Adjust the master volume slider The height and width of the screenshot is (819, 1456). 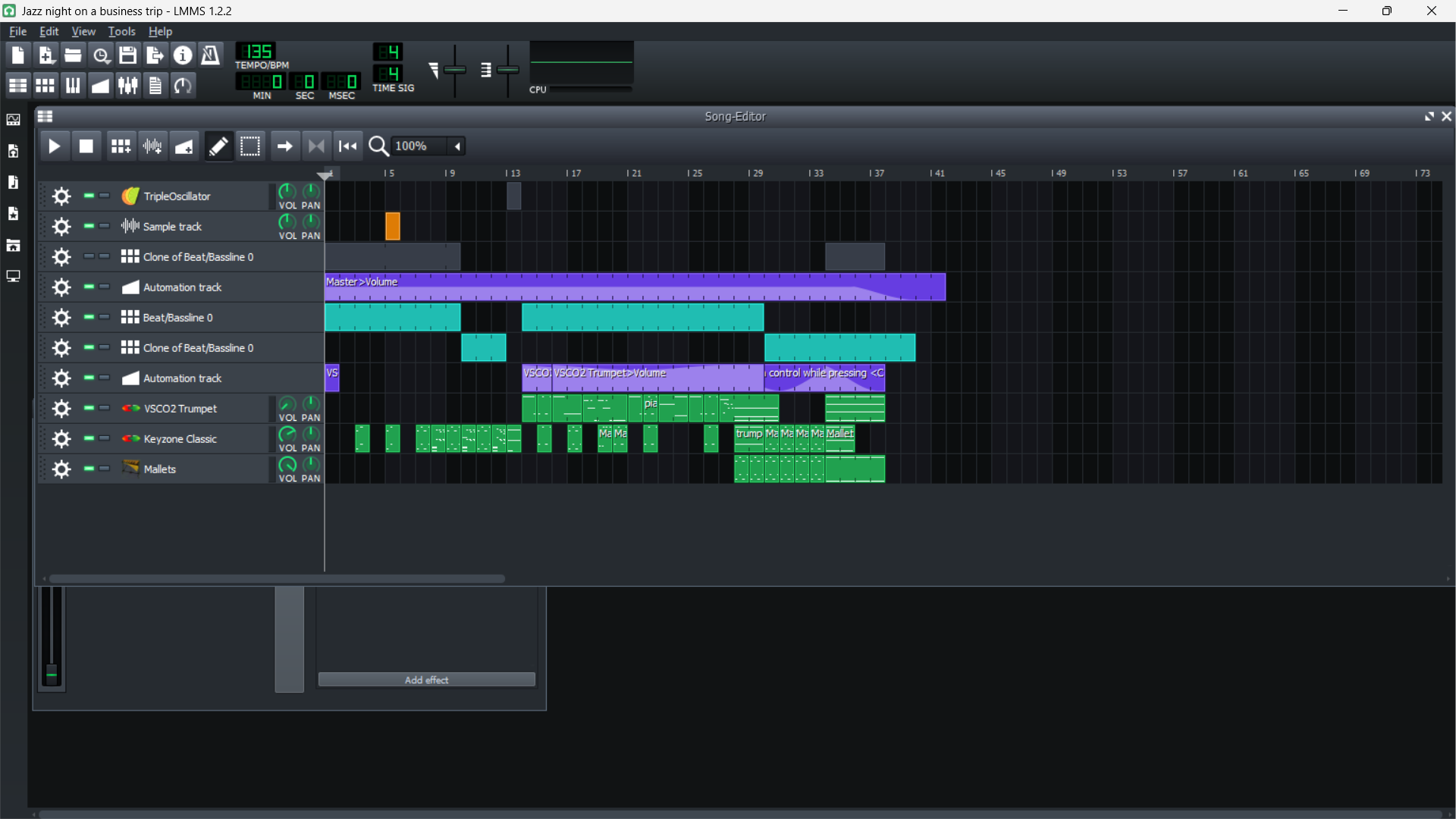click(455, 71)
